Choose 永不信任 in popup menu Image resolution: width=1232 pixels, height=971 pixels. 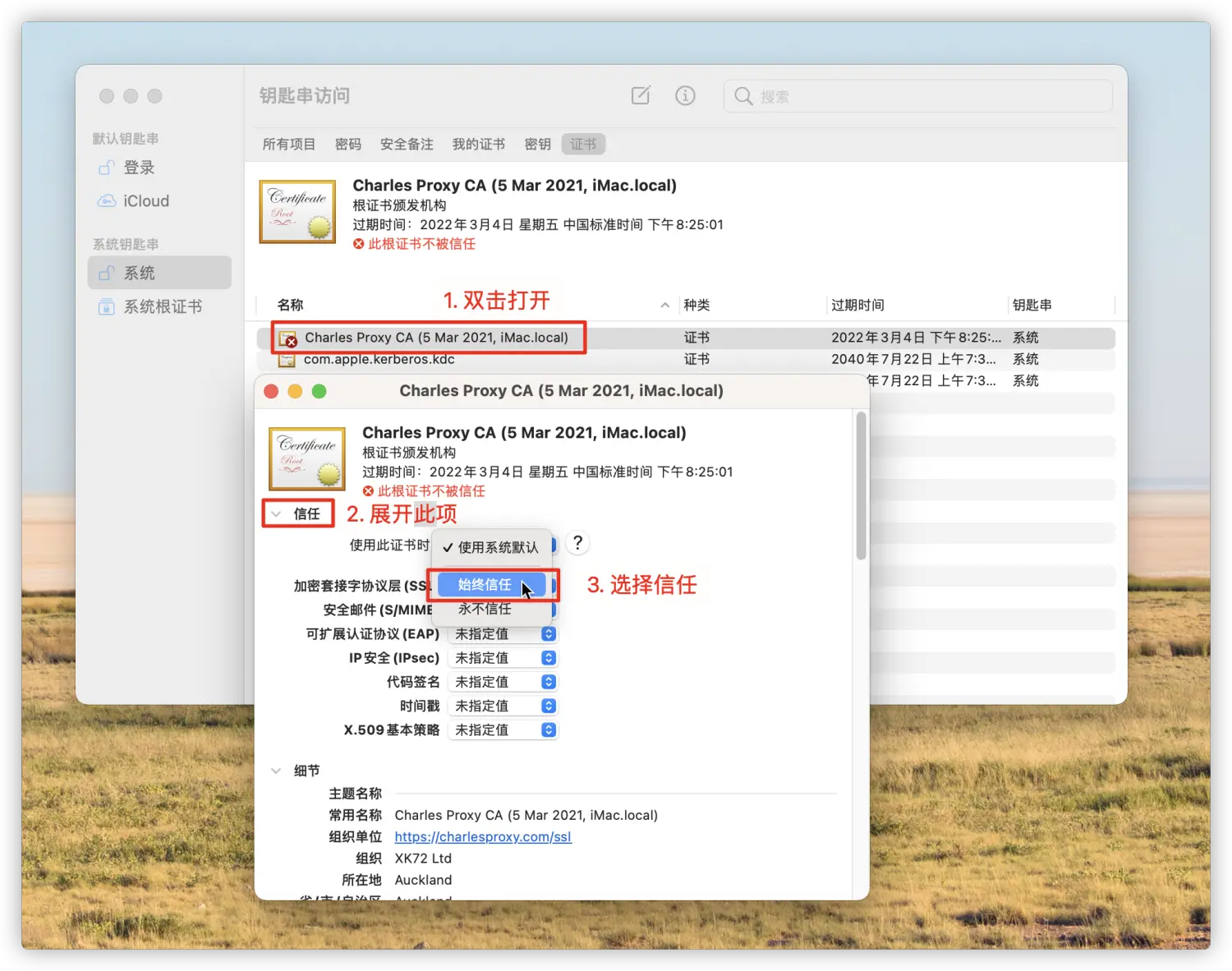(x=491, y=609)
